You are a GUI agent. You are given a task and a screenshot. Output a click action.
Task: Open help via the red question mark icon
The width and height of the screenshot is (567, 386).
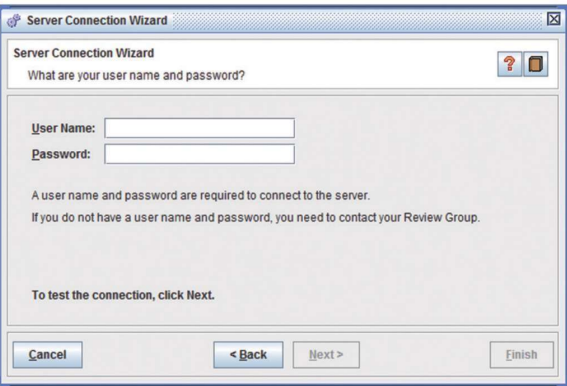tap(510, 64)
